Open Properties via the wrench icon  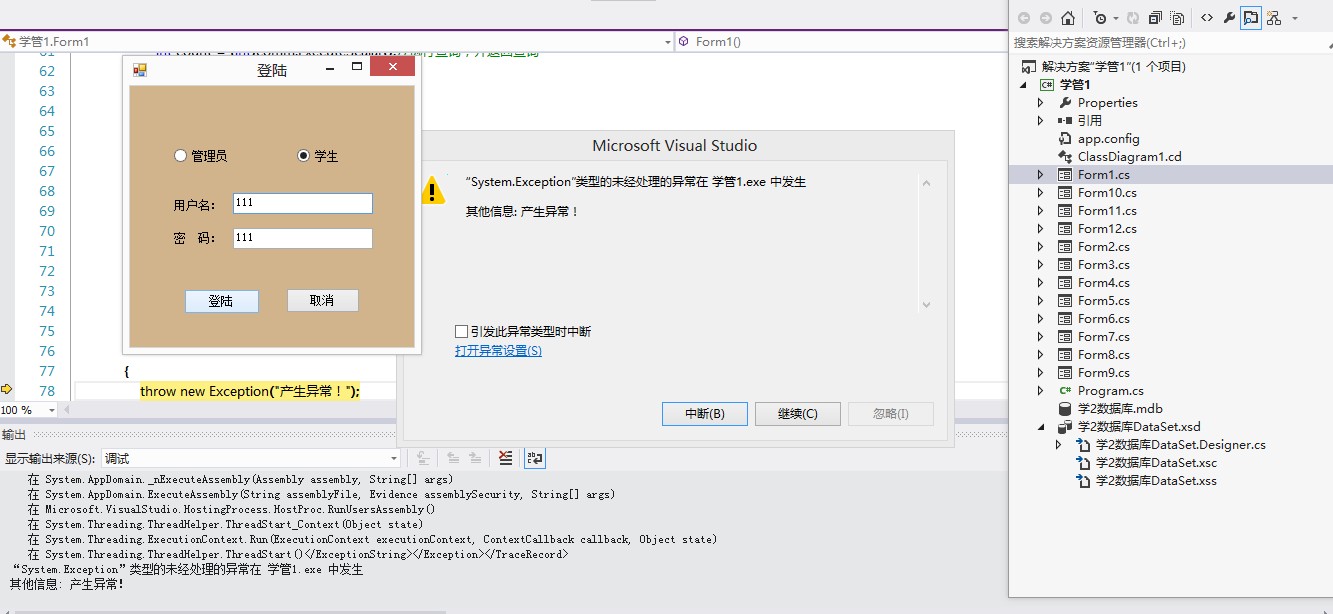[1229, 18]
